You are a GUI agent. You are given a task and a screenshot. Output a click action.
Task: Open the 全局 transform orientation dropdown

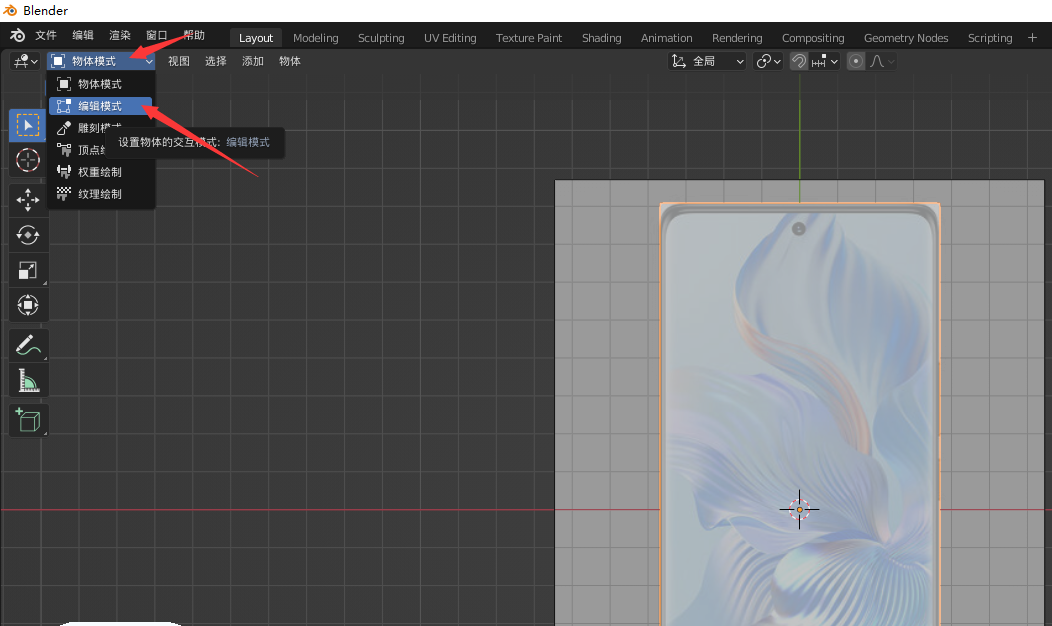707,62
